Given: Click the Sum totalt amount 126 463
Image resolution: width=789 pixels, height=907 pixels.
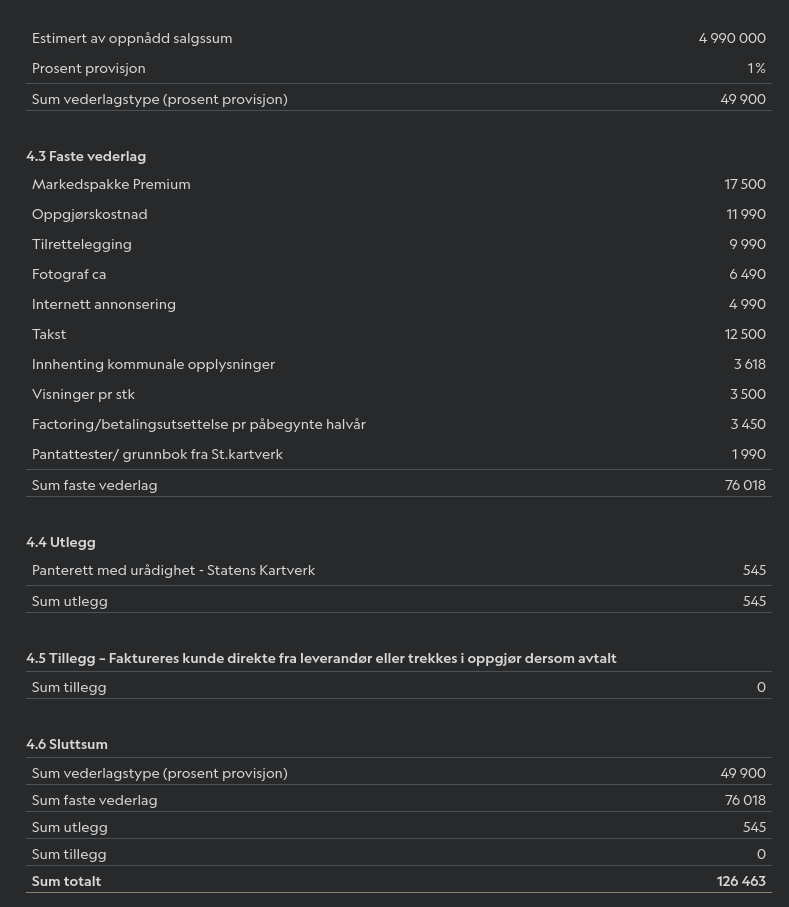Looking at the screenshot, I should point(741,881).
